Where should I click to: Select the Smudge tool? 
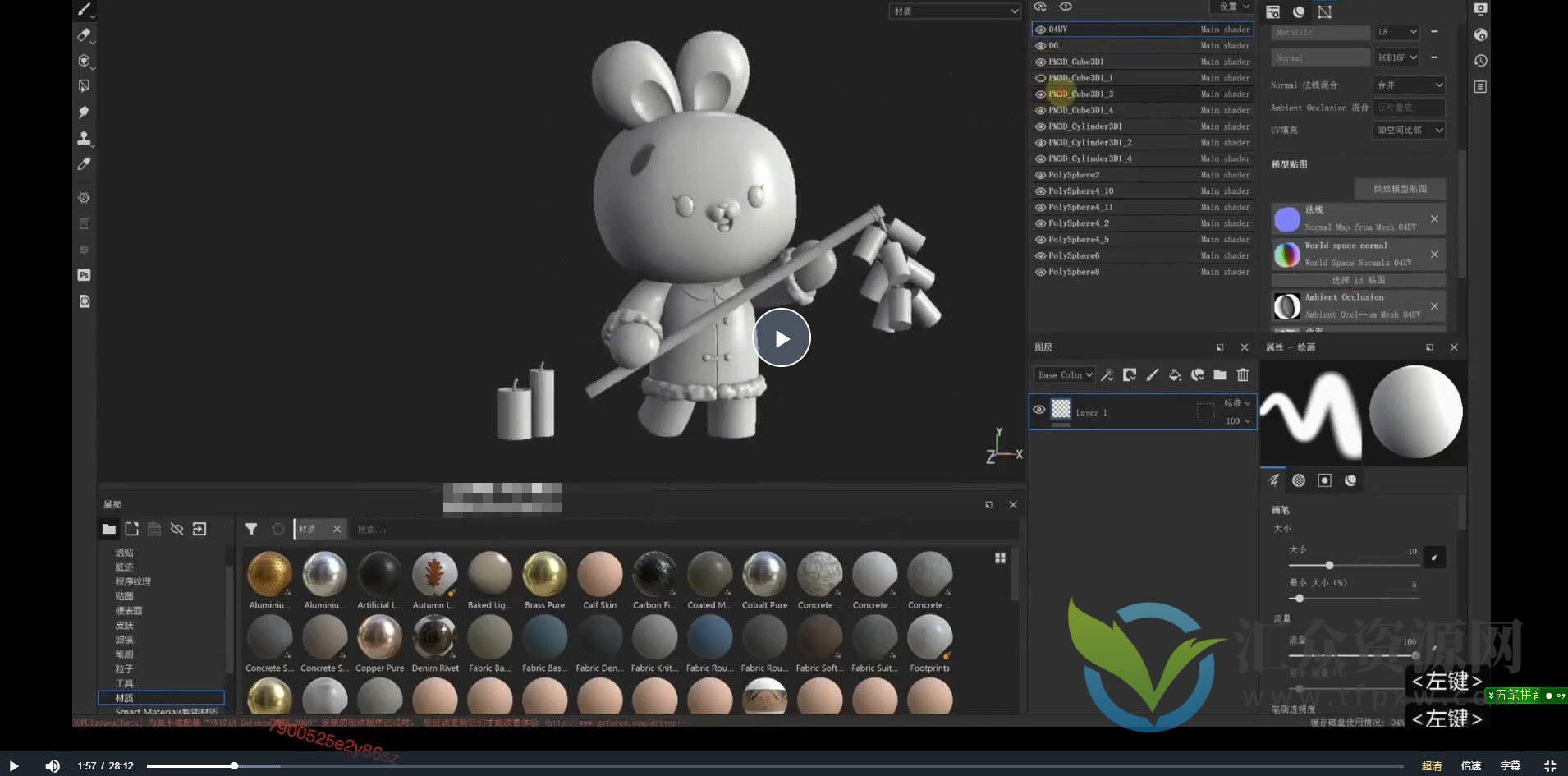click(84, 112)
